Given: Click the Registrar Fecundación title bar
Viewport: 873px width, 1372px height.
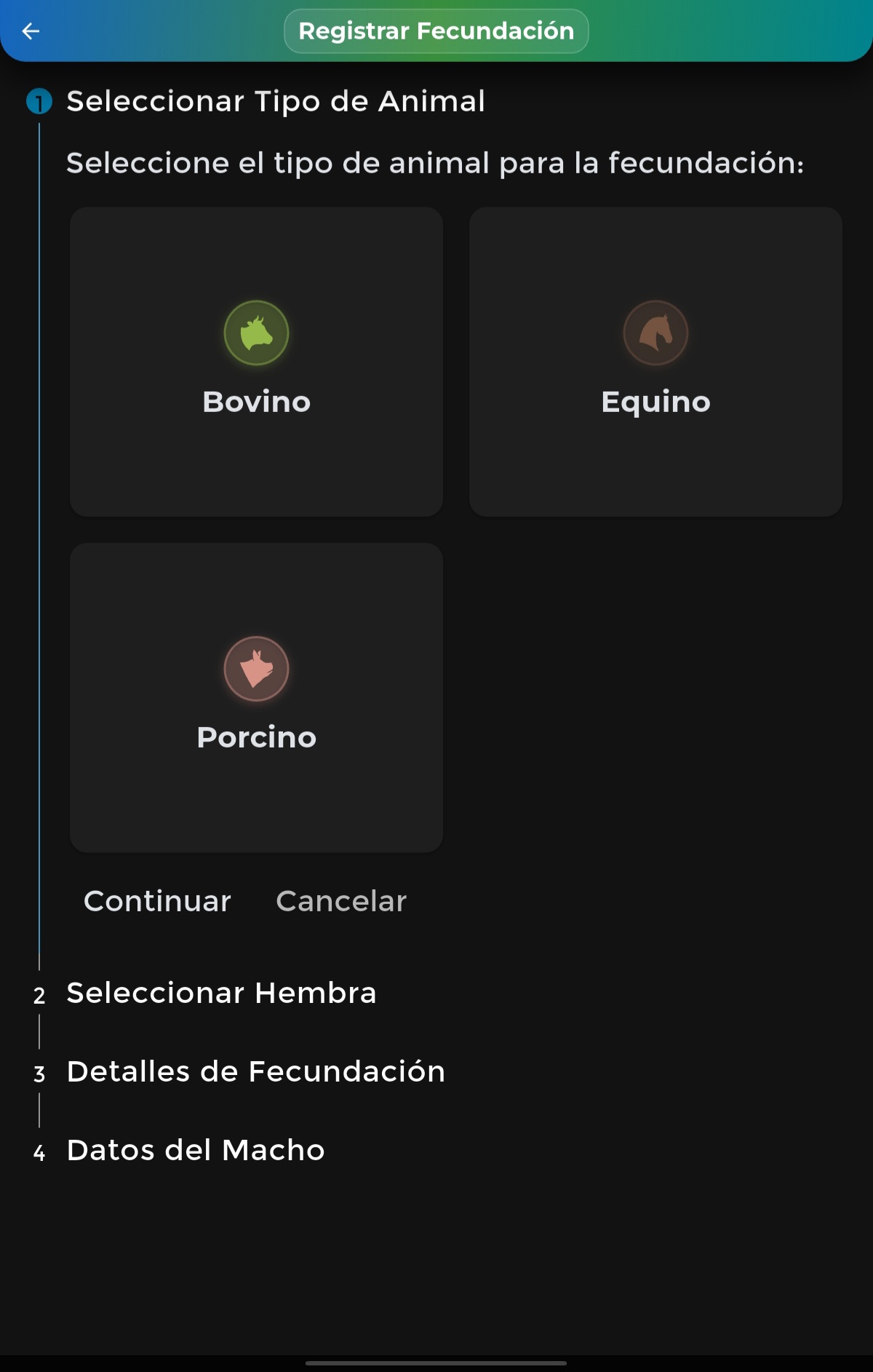Looking at the screenshot, I should (x=436, y=31).
